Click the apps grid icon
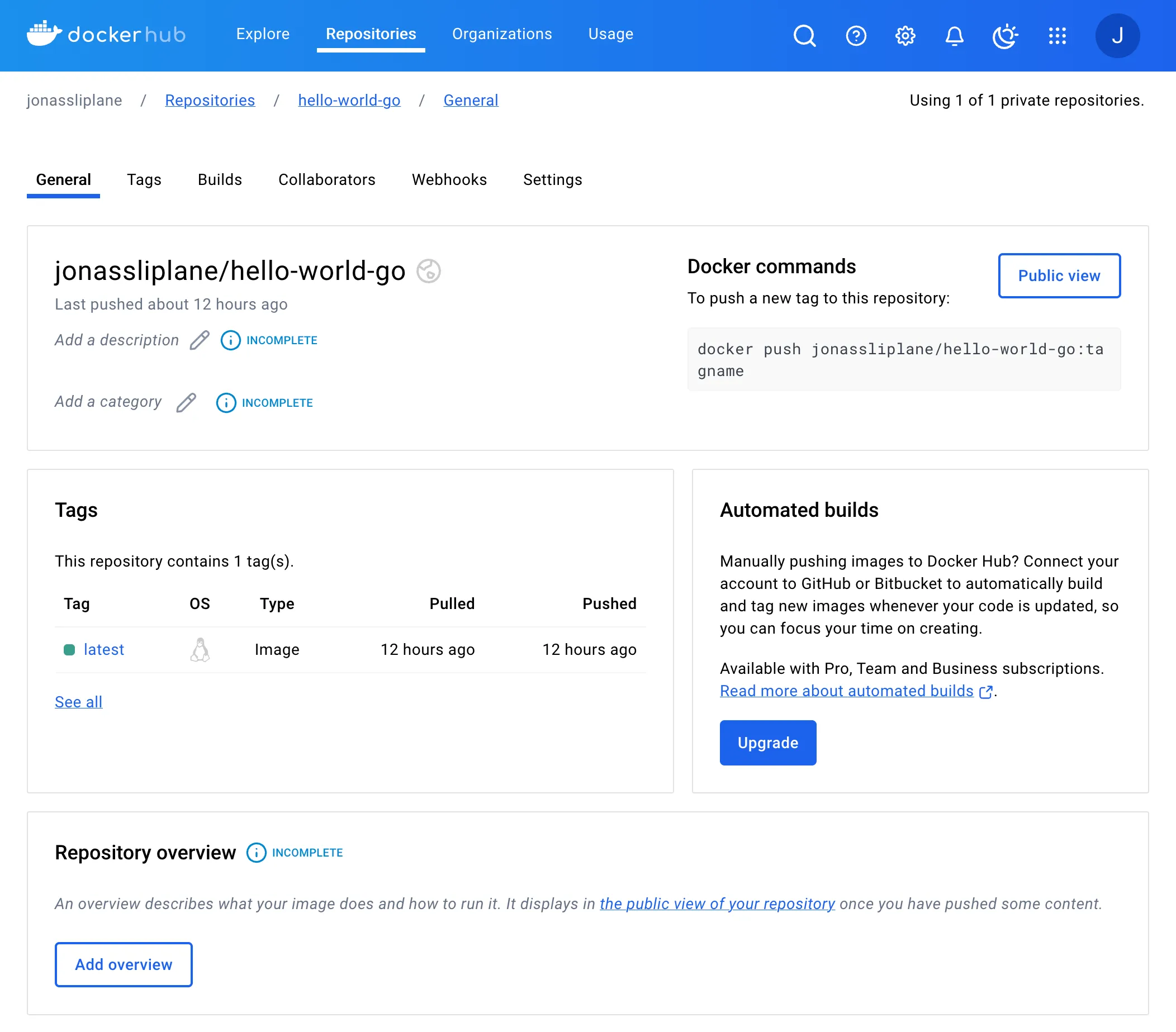 1057,35
